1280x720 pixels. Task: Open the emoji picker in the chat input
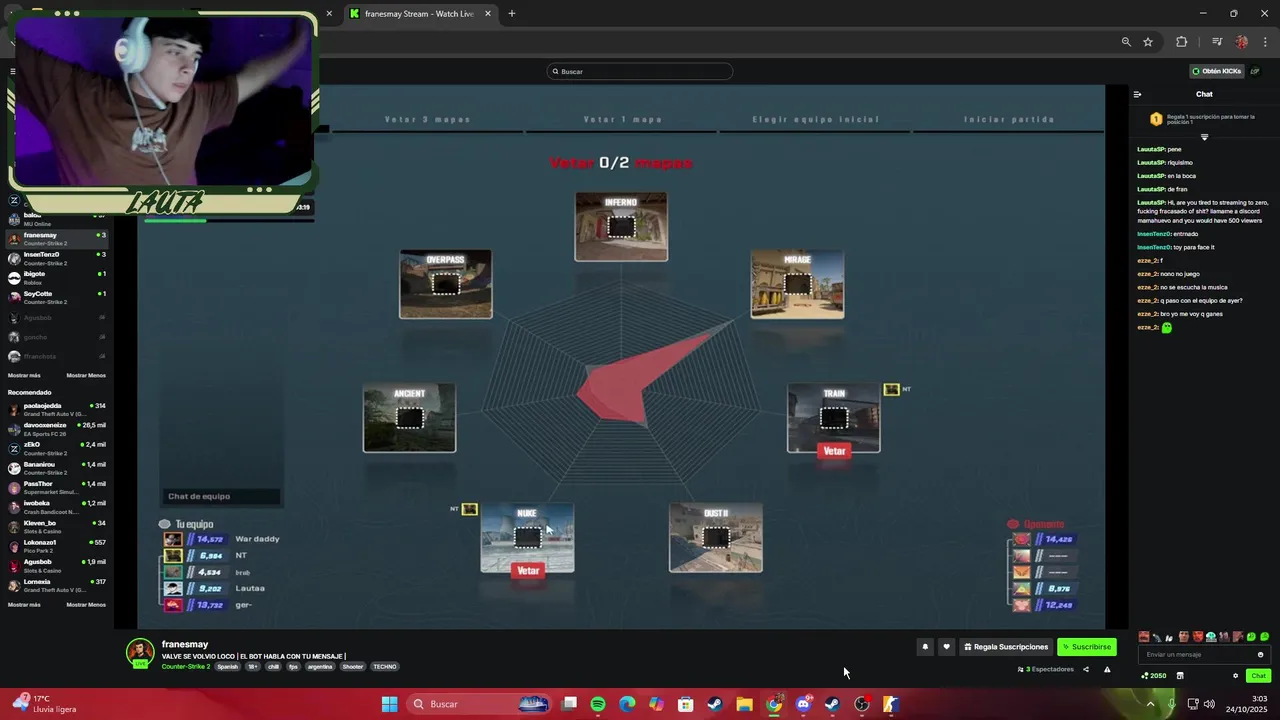point(1260,654)
